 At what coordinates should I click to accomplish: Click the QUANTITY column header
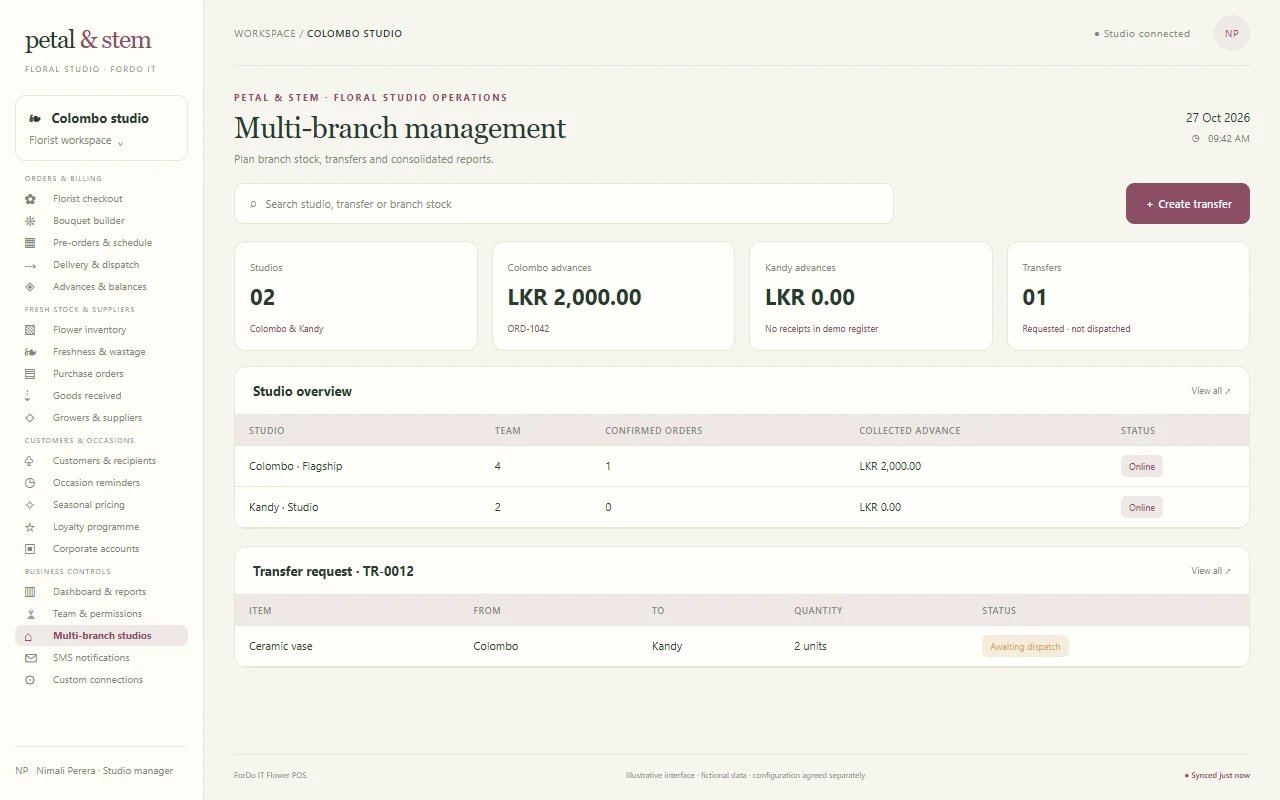pyautogui.click(x=818, y=611)
